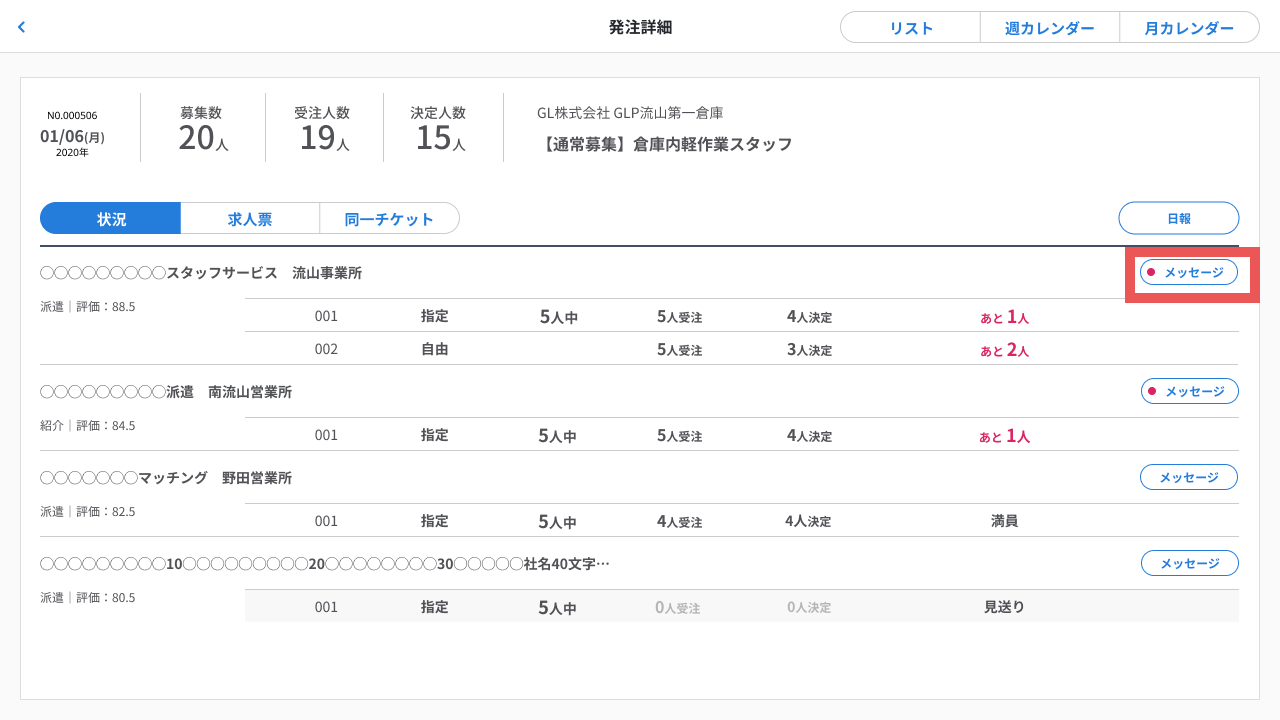Select the 月カレンダー tab
This screenshot has height=720, width=1280.
point(1189,28)
